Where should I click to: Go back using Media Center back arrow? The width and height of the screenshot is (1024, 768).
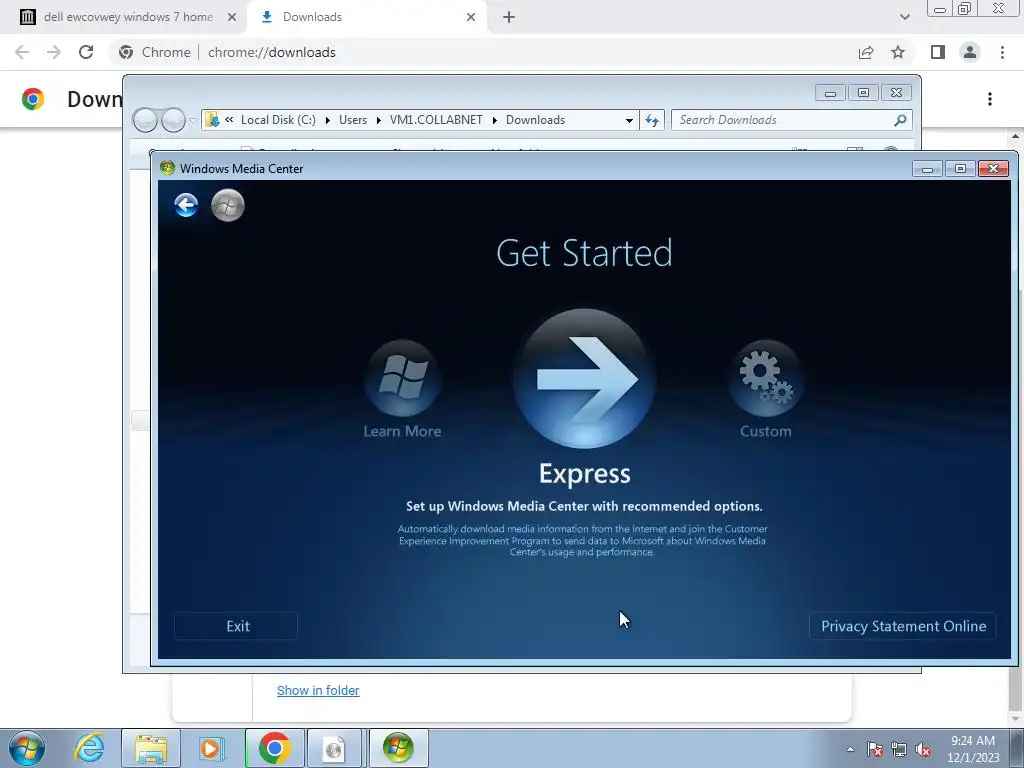coord(186,205)
